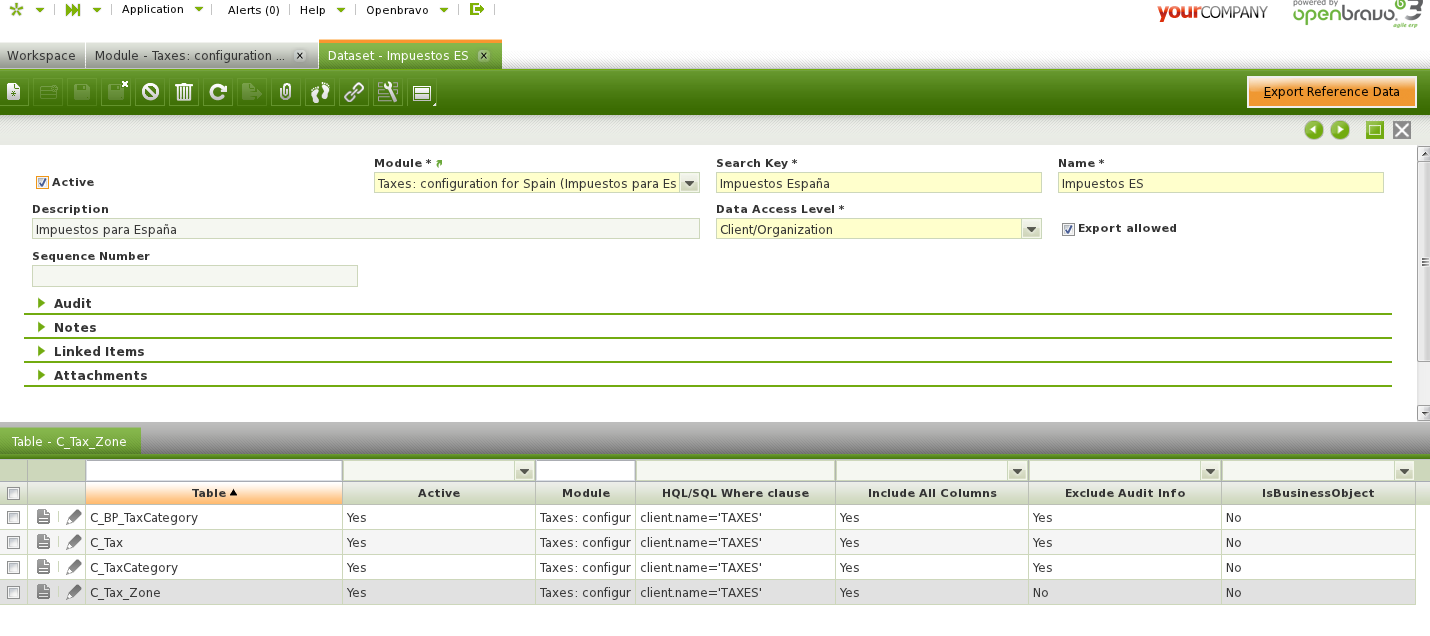Switch to the Workspace tab

(42, 56)
